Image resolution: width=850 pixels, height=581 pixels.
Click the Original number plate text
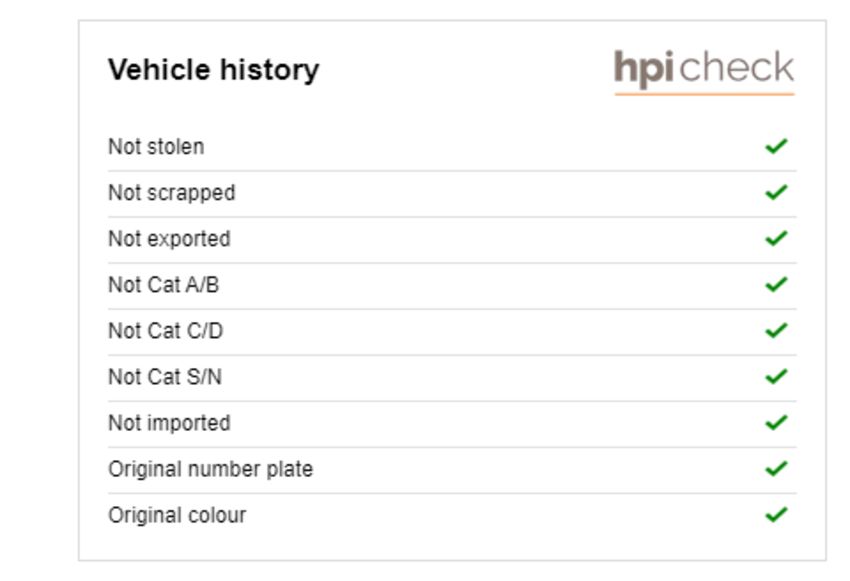point(210,470)
